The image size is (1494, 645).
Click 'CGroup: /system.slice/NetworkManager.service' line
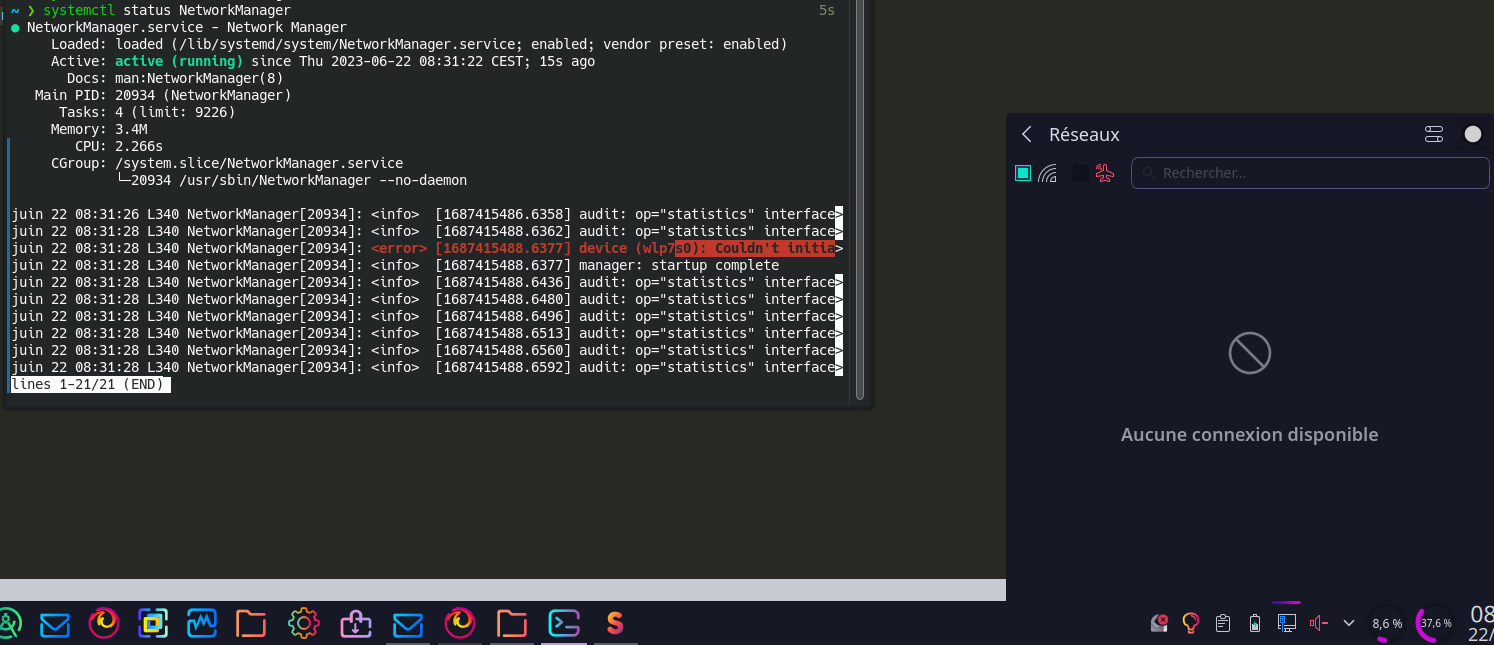227,163
